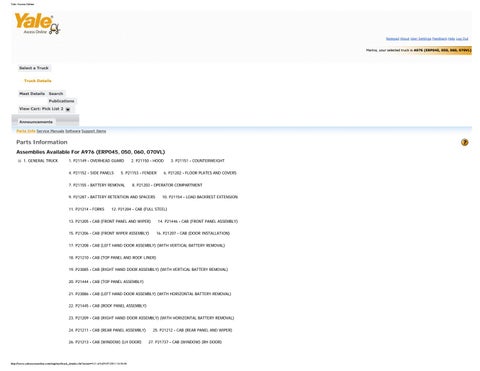Image resolution: width=480 pixels, height=371 pixels.
Task: Open the Overhead Guard assembly link
Action: coord(96,161)
